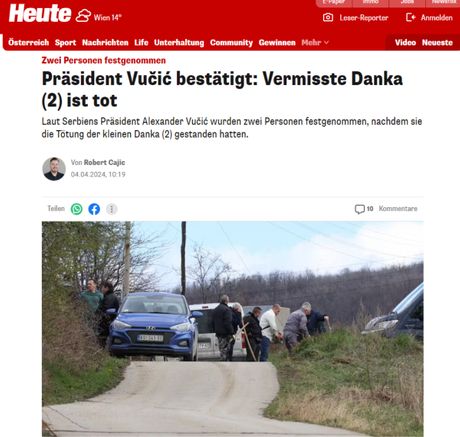Open the Österreich section
460x437 pixels.
tap(28, 43)
